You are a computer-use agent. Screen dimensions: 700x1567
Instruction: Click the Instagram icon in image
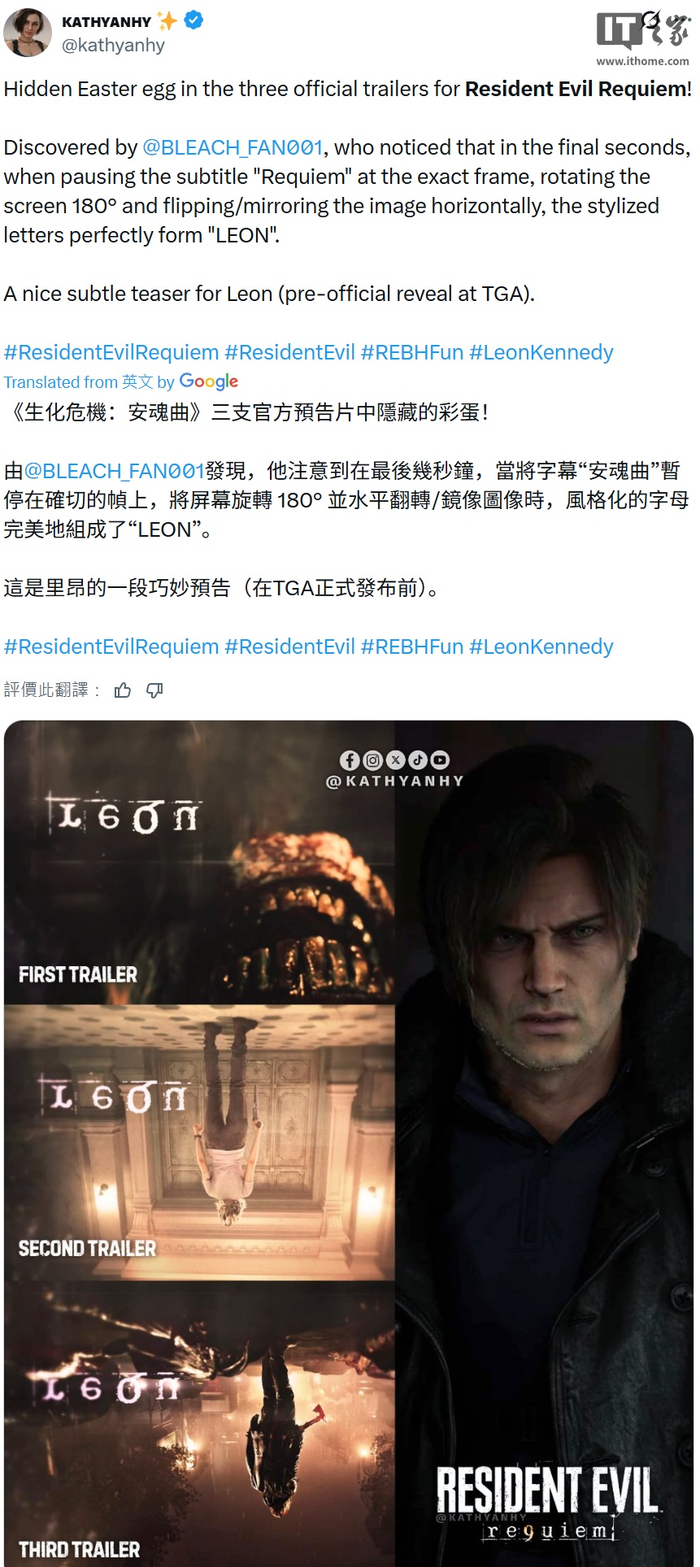(372, 760)
